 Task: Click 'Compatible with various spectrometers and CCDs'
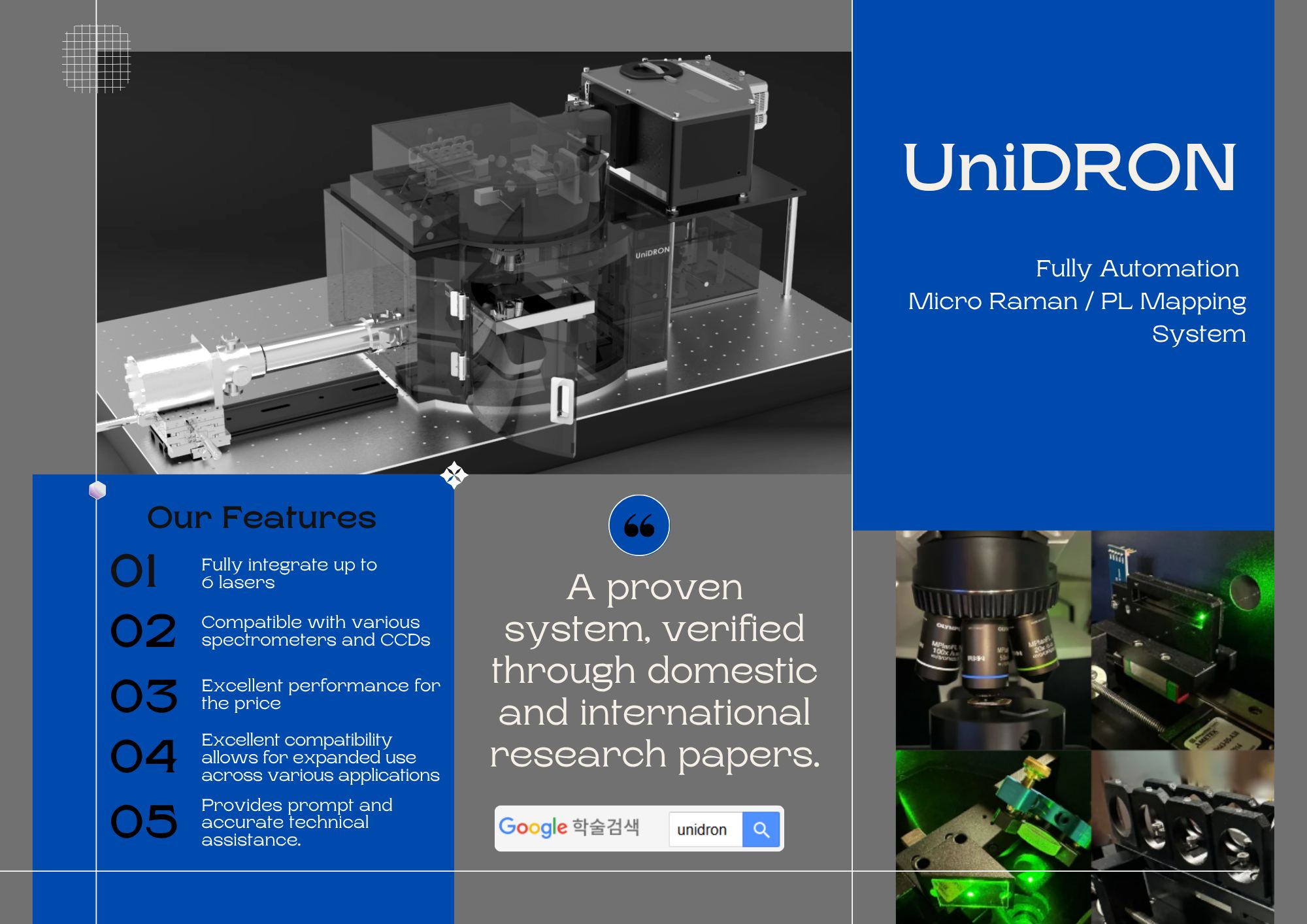coord(316,631)
